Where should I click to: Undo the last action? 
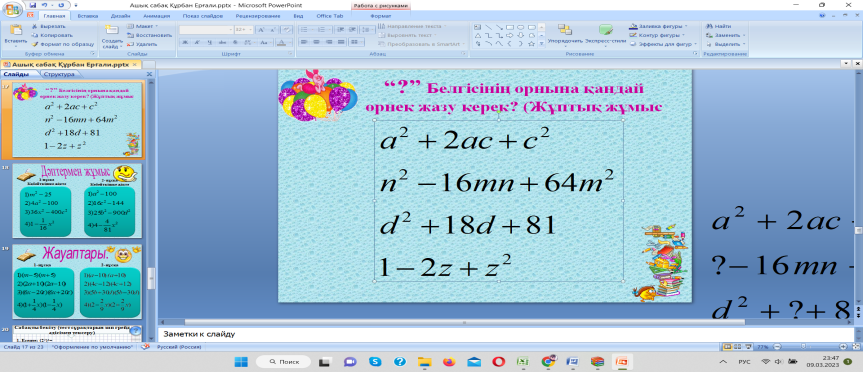(45, 5)
